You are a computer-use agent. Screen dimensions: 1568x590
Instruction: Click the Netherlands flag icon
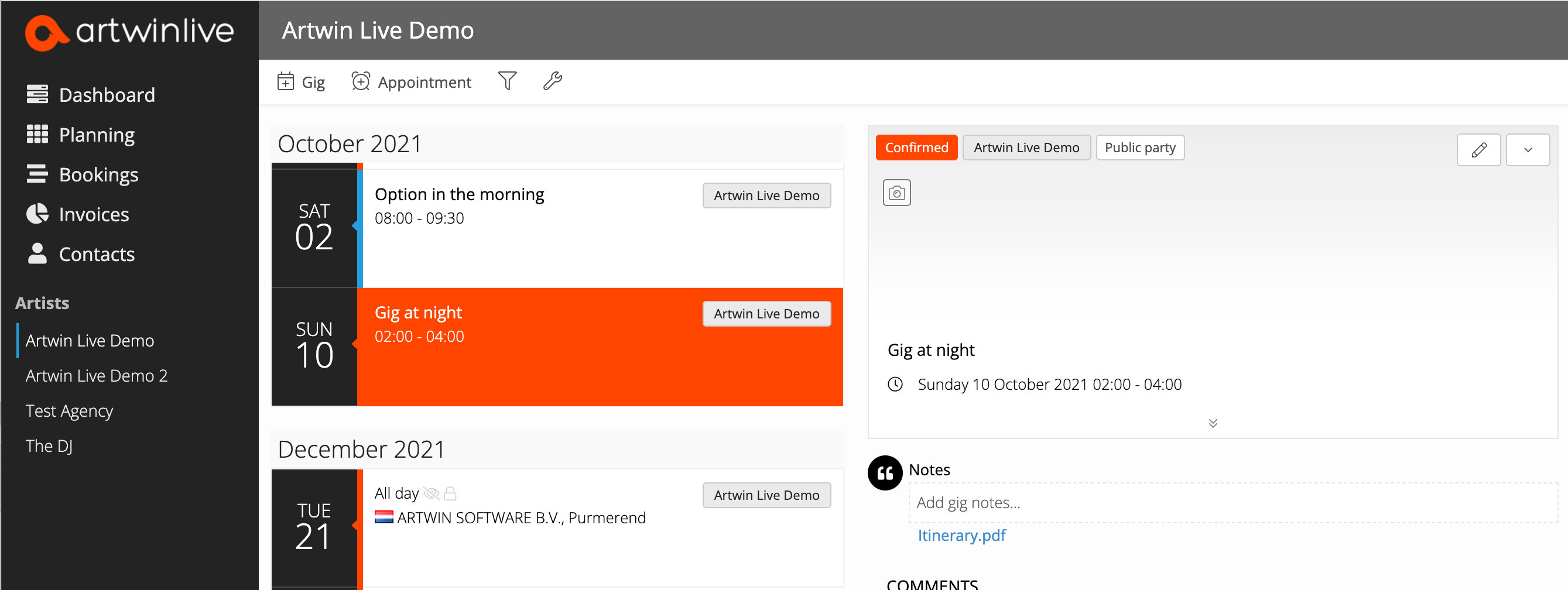click(384, 517)
